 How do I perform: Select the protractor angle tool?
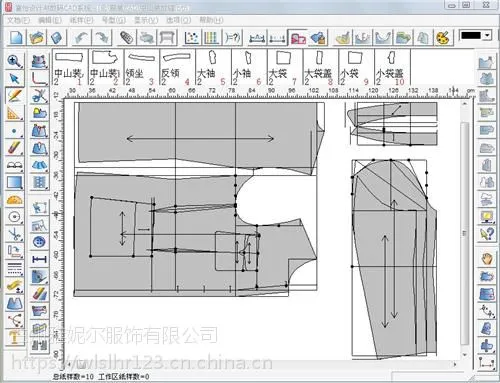(14, 200)
